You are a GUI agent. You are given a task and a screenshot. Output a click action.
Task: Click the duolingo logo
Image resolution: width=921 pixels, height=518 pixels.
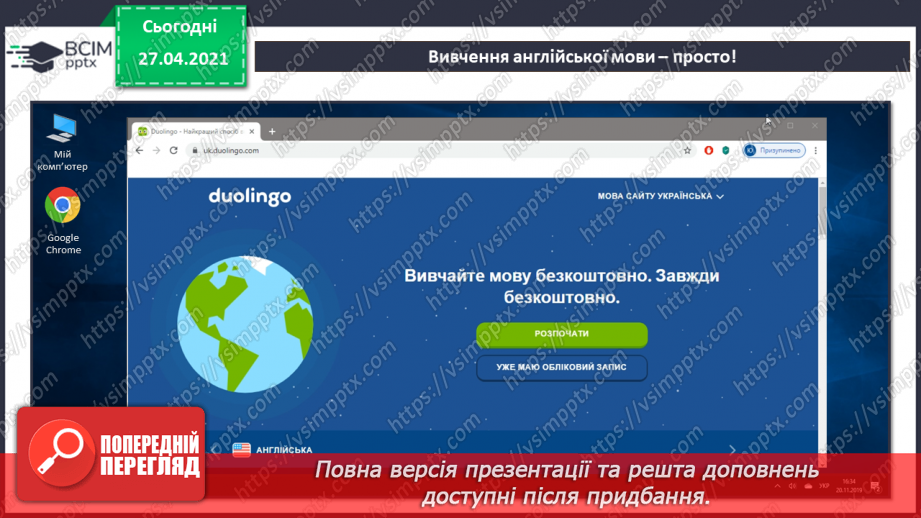(x=250, y=197)
